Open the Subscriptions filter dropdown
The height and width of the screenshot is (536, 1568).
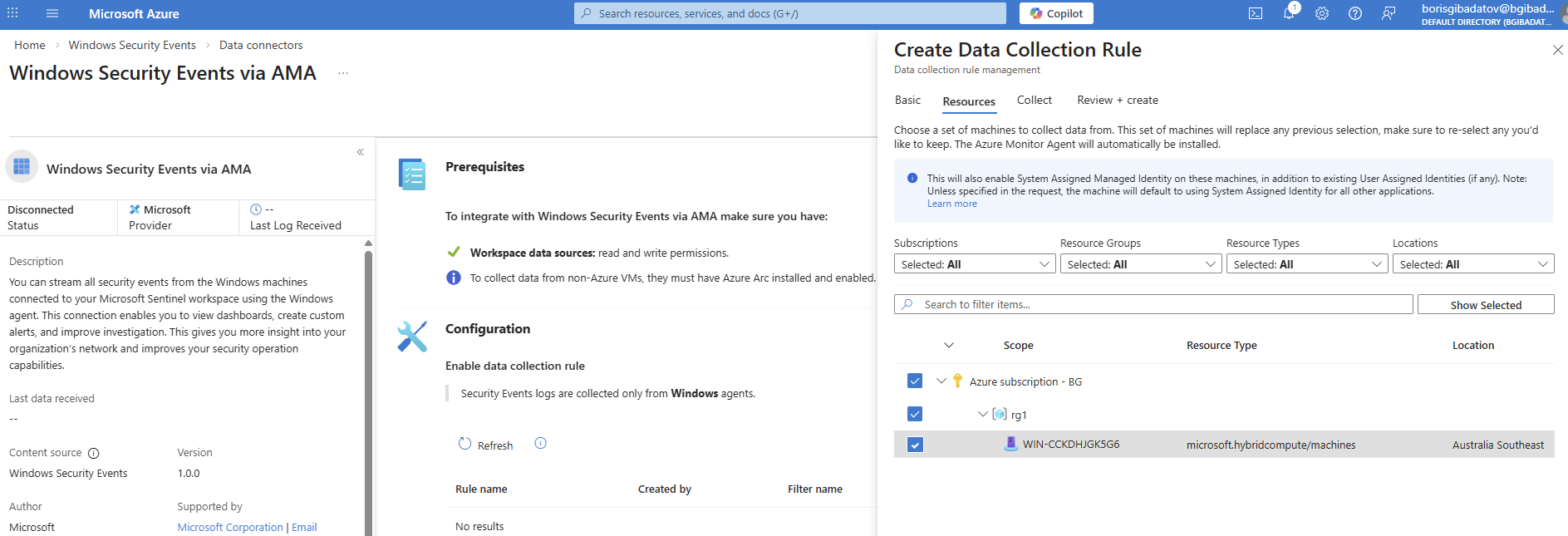[975, 264]
